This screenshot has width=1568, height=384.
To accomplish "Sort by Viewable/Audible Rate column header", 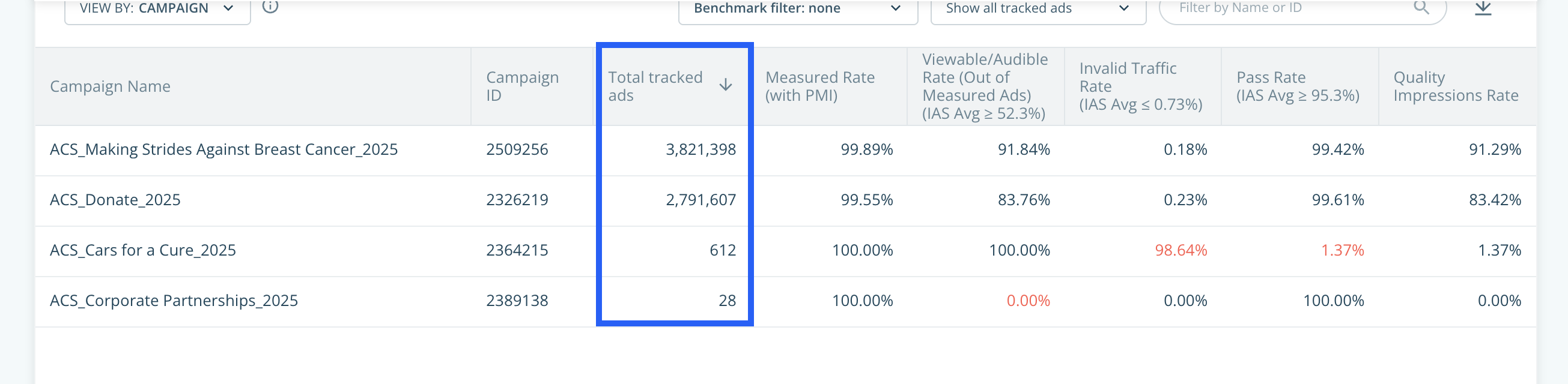I will (x=984, y=86).
